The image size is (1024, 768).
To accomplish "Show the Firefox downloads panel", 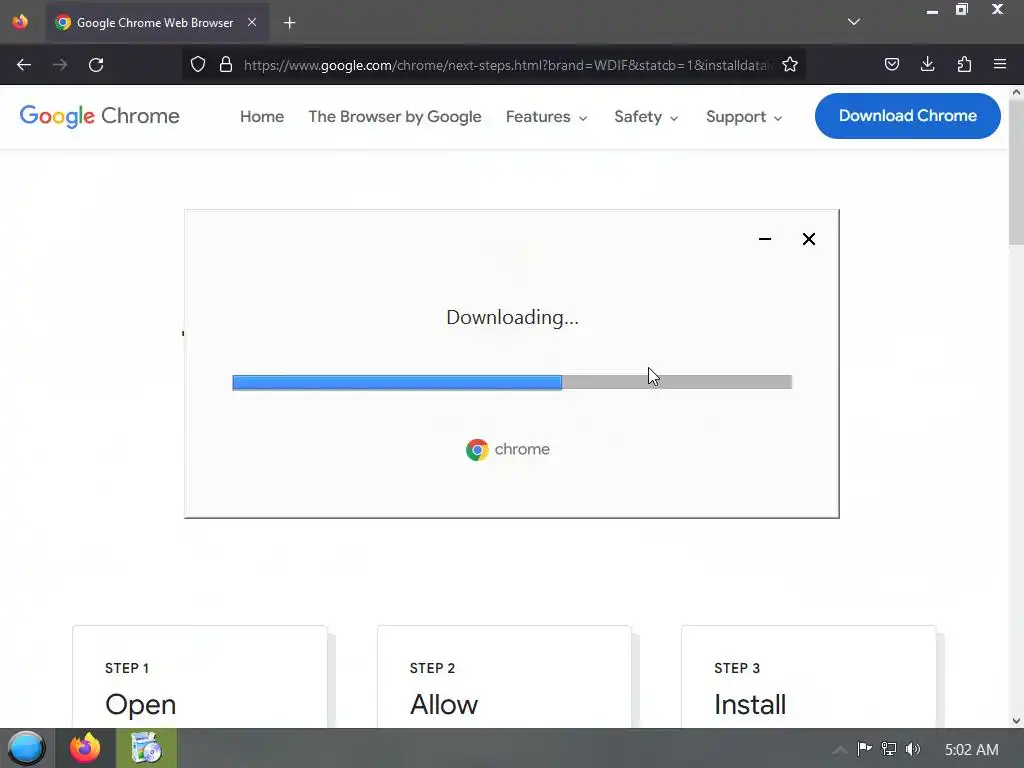I will tap(927, 64).
